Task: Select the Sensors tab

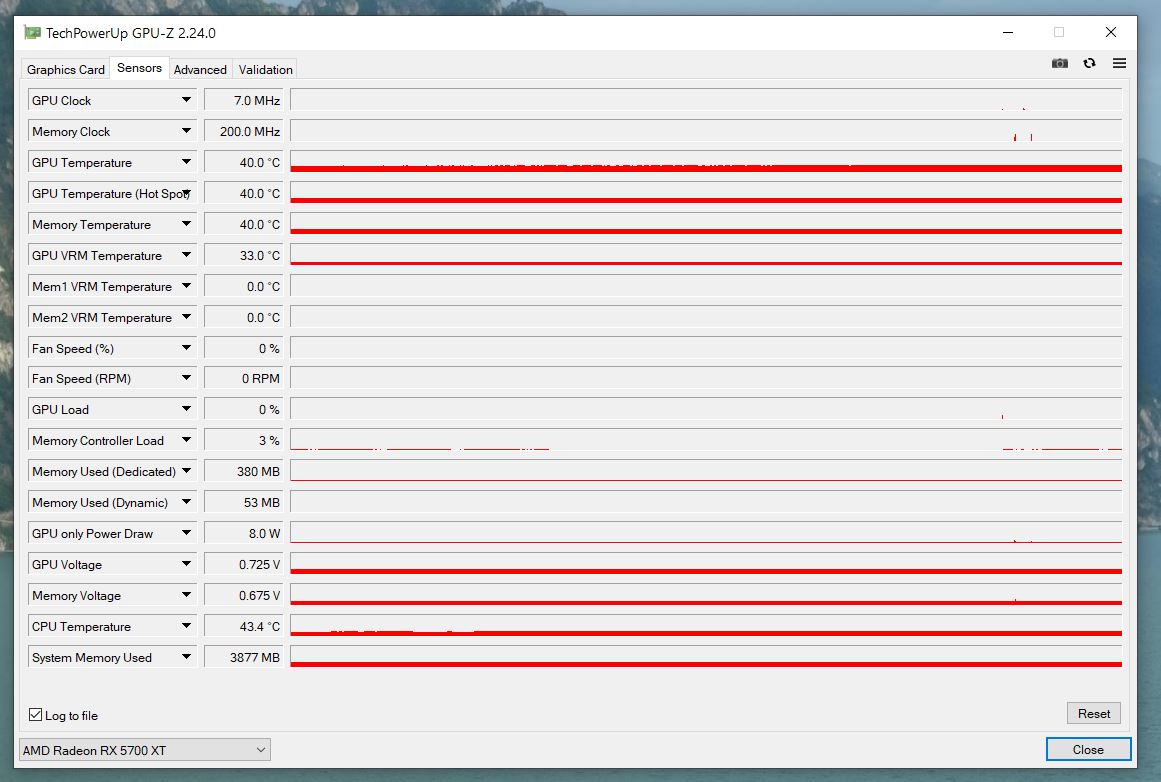Action: point(139,68)
